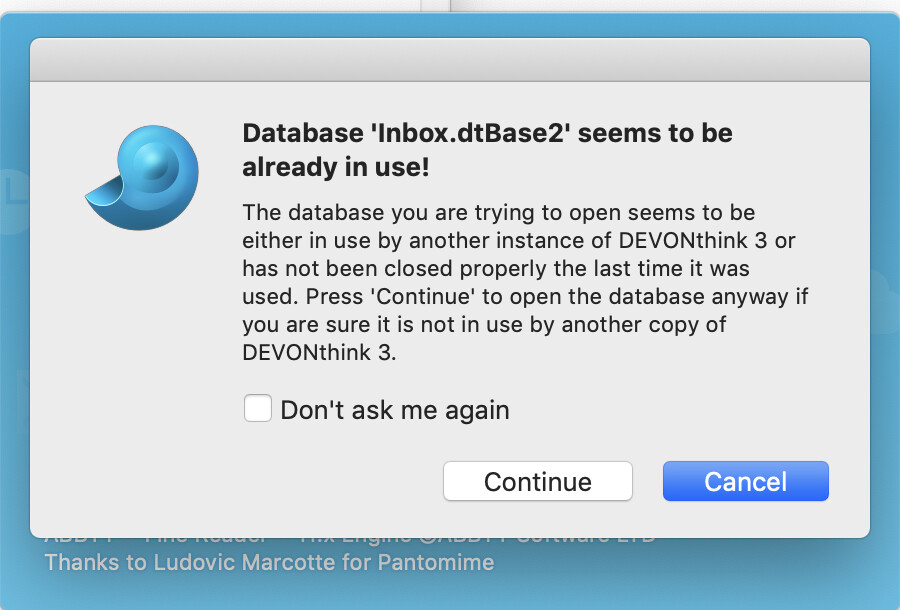Click the faint shape at the right window edge
The width and height of the screenshot is (900, 610).
(884, 298)
